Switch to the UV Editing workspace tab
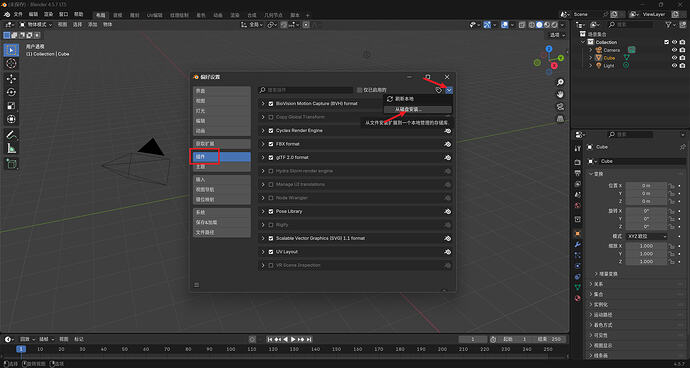Image resolution: width=690 pixels, height=368 pixels. [x=154, y=15]
